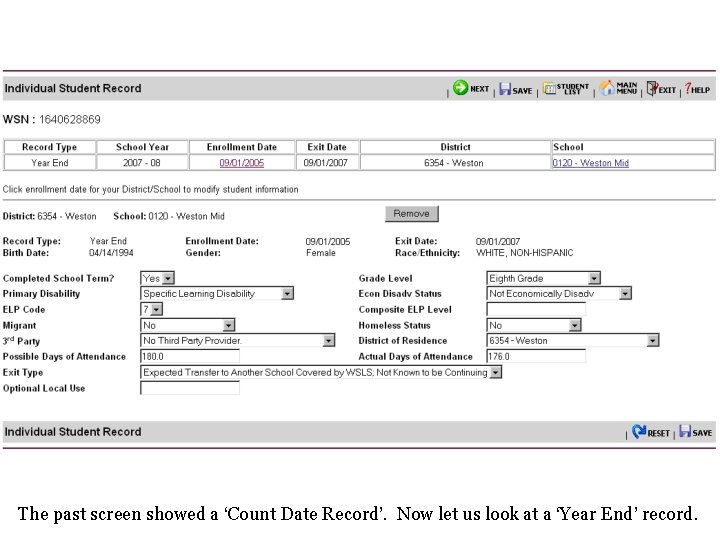Click the '2007 - 08' school year cell
This screenshot has height=540, width=720.
(x=142, y=163)
